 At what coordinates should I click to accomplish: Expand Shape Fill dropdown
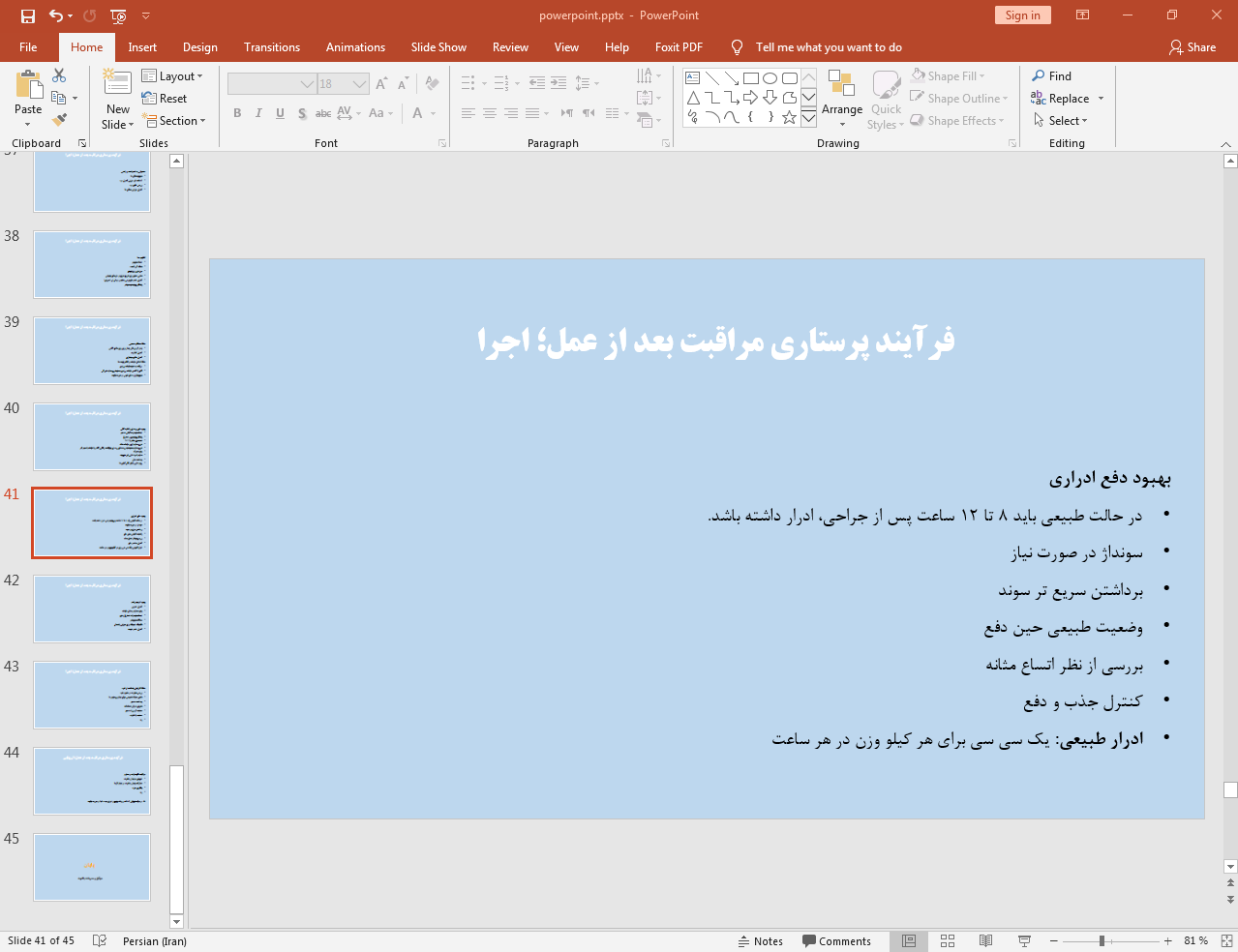(x=981, y=75)
